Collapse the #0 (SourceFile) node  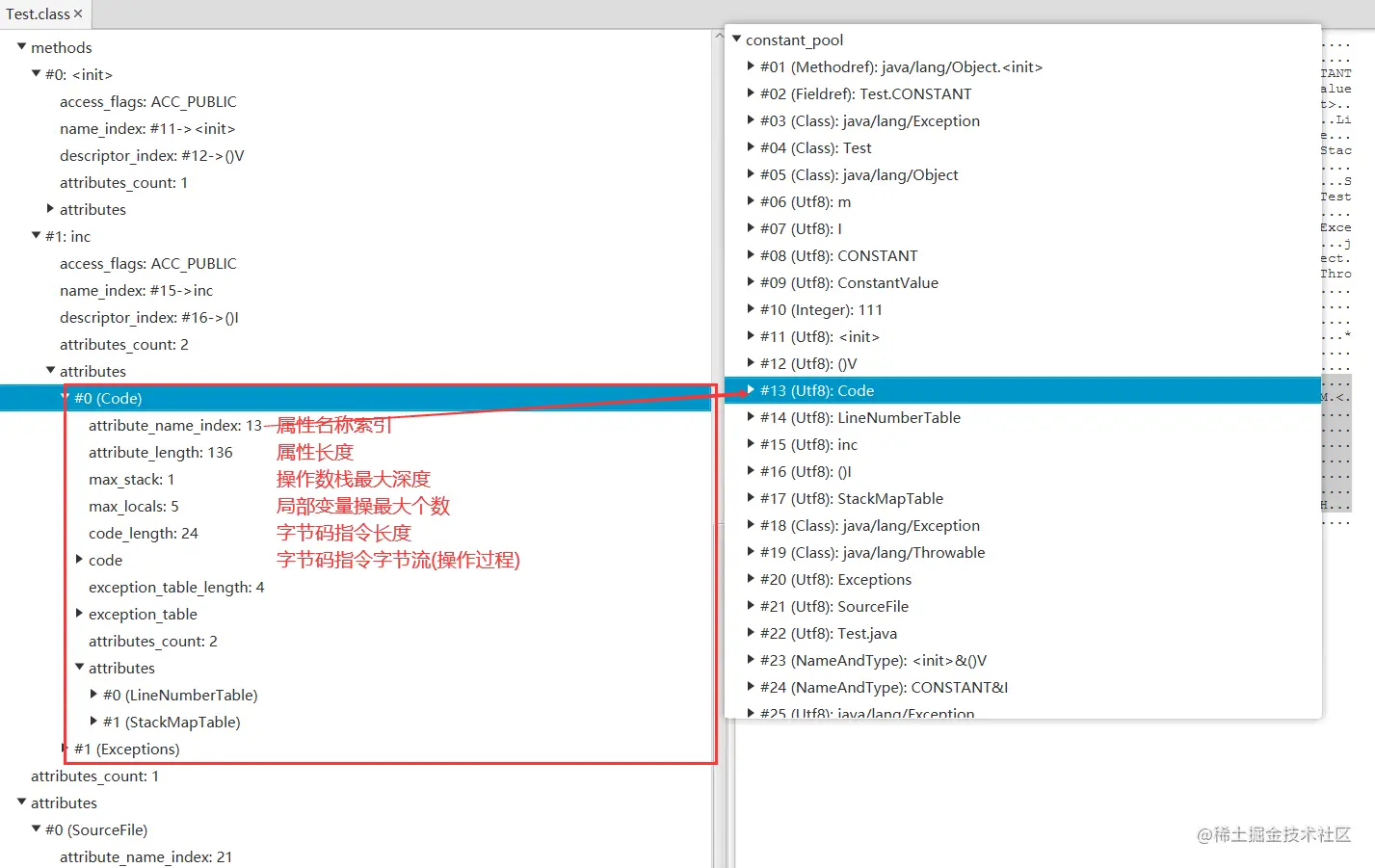(x=36, y=829)
